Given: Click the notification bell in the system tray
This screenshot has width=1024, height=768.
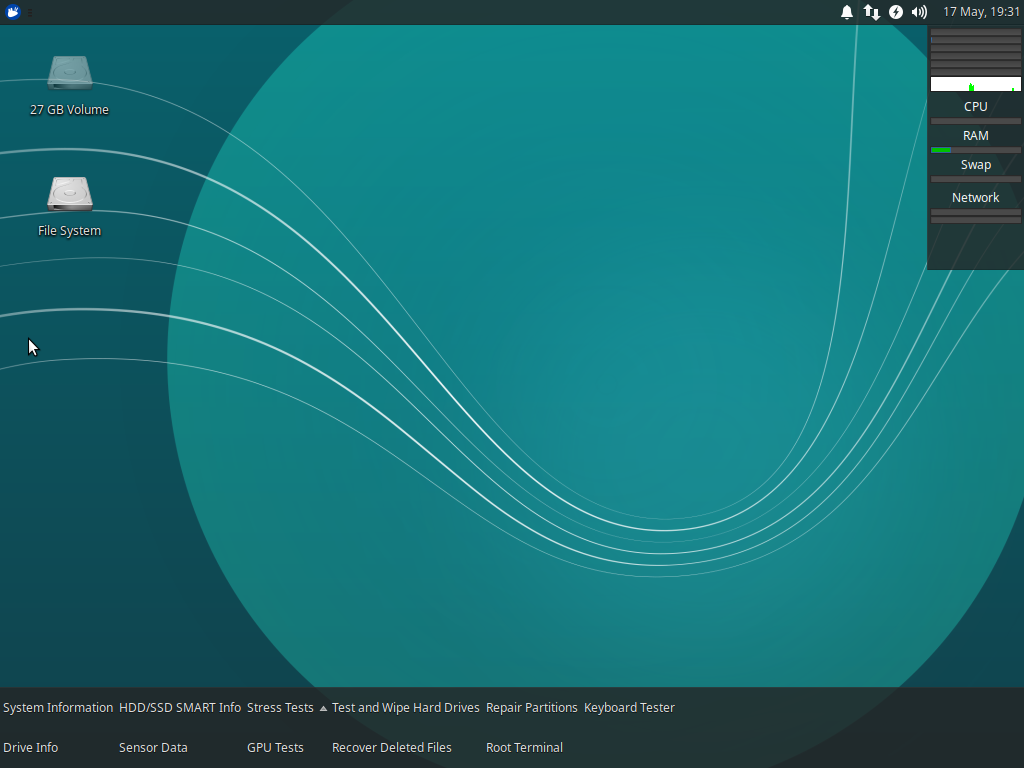Looking at the screenshot, I should point(846,12).
